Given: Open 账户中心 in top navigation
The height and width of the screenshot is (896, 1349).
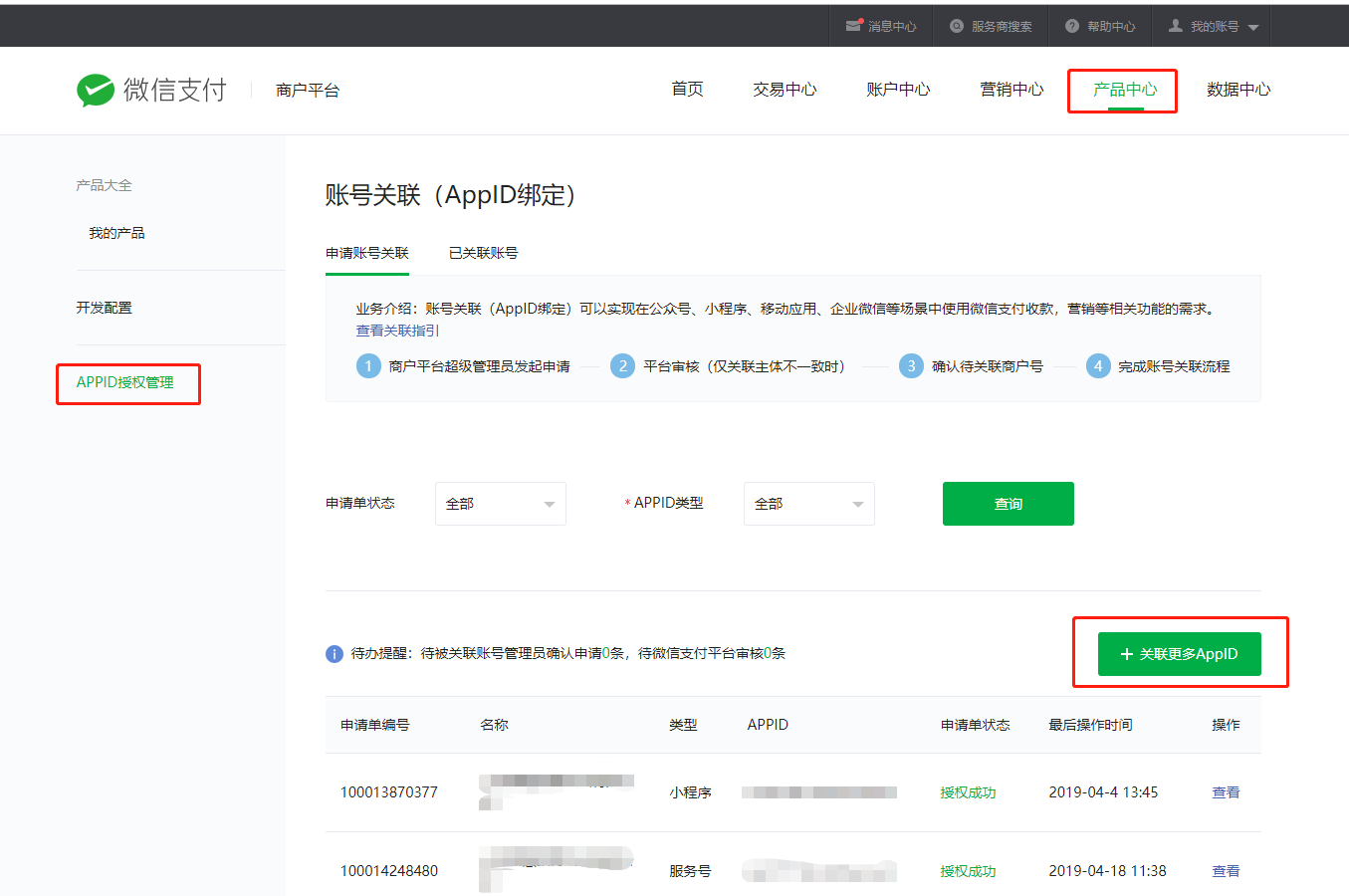Looking at the screenshot, I should (899, 90).
